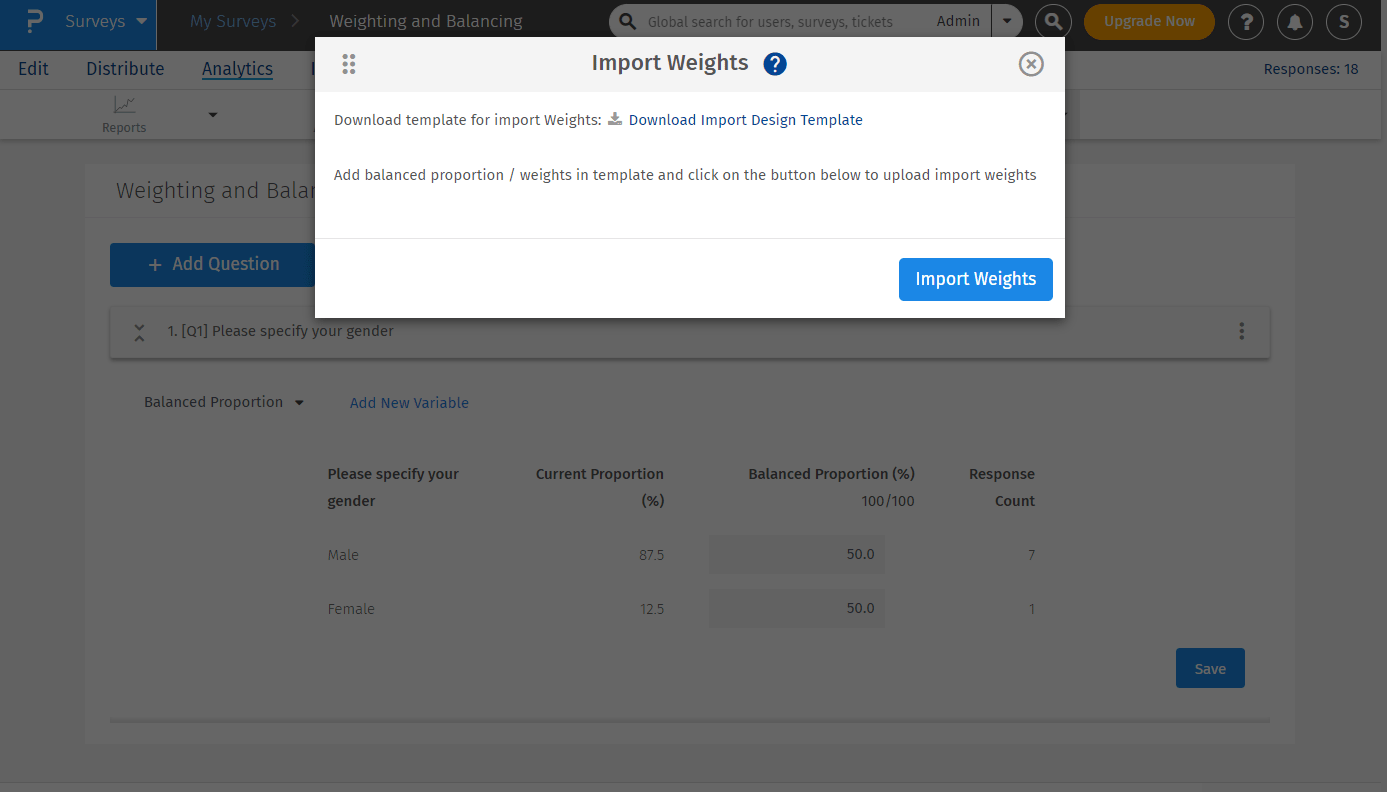Open the notifications bell
This screenshot has width=1387, height=792.
click(1295, 21)
